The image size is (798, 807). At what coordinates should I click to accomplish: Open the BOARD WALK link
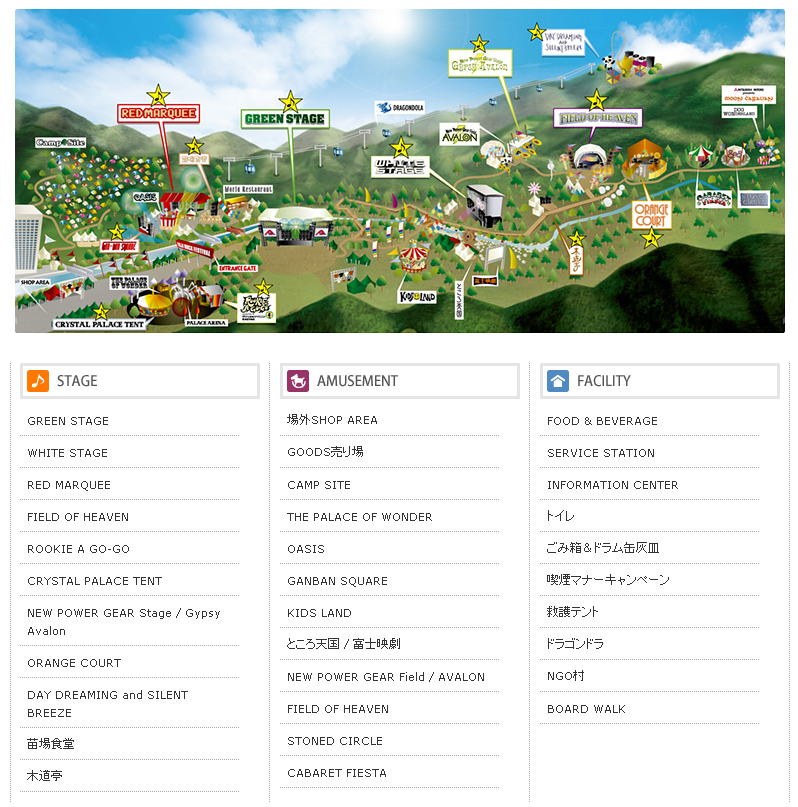587,709
